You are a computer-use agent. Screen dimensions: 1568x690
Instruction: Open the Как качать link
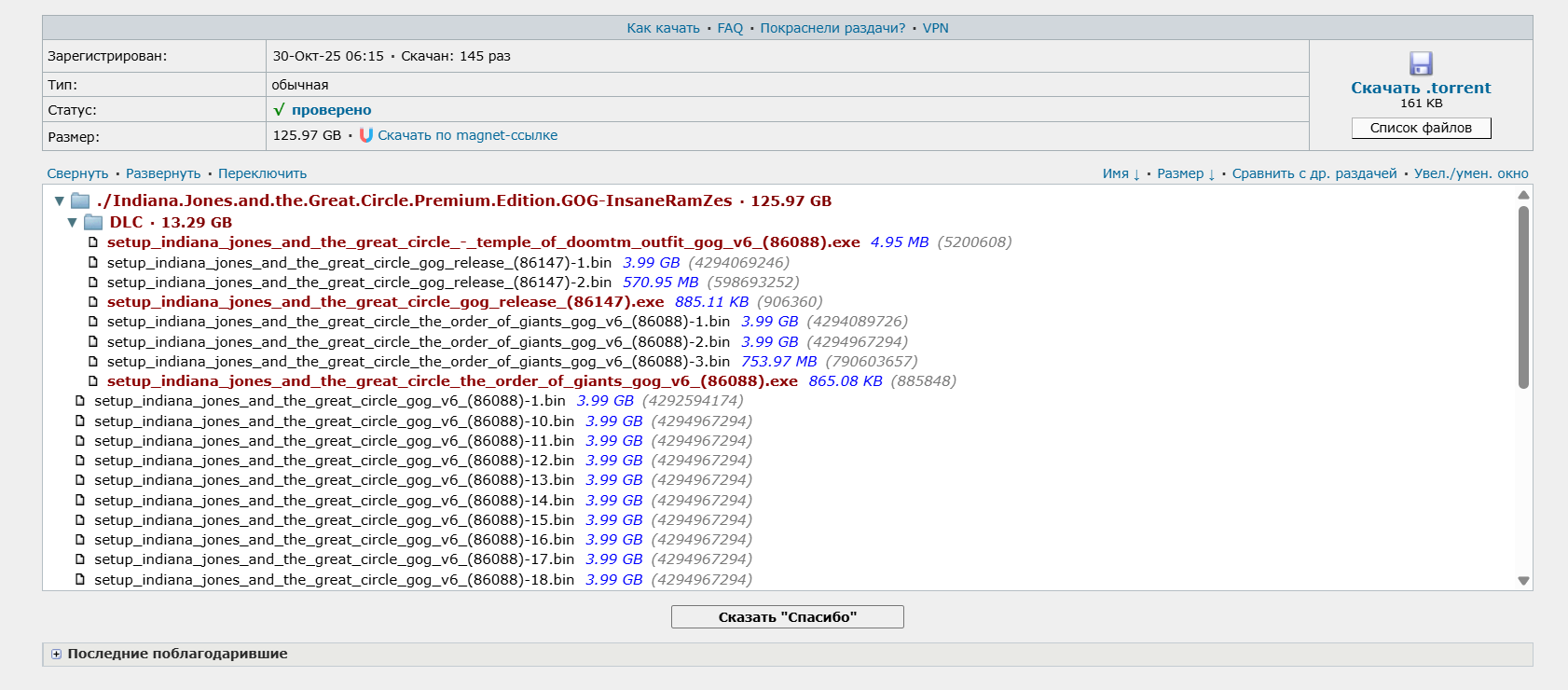tap(663, 28)
